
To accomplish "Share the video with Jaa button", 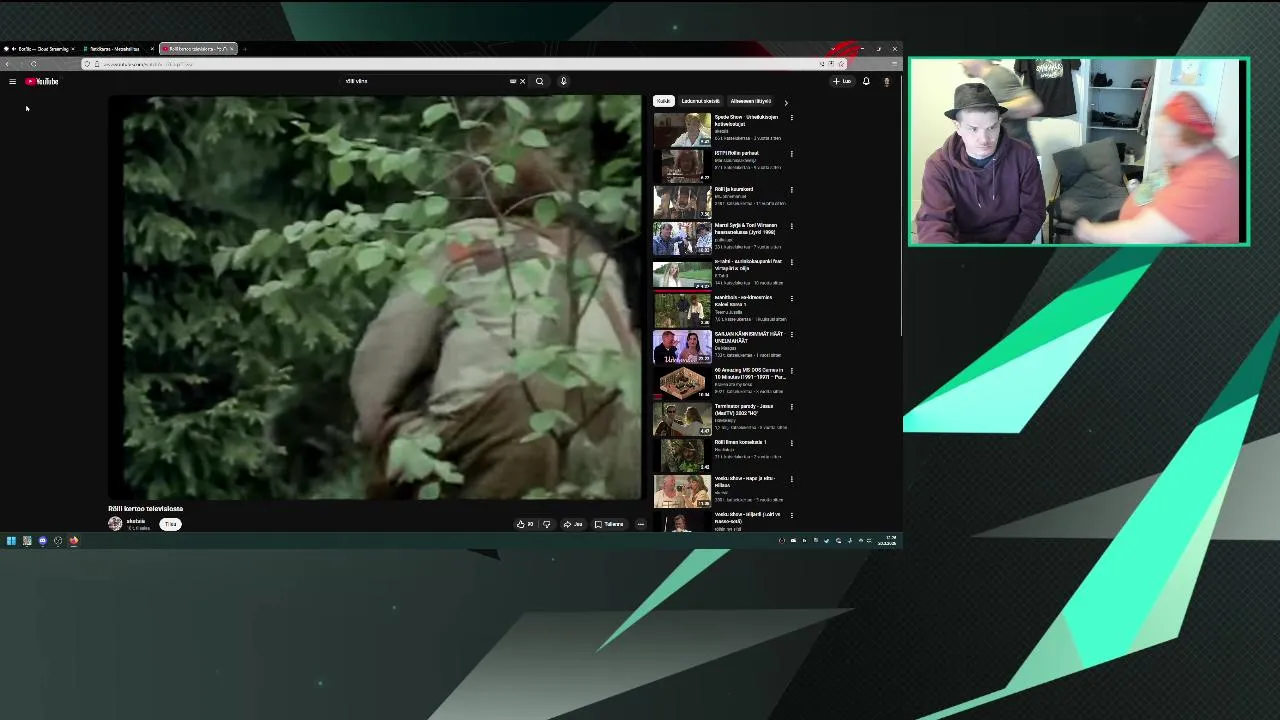I will (x=573, y=524).
